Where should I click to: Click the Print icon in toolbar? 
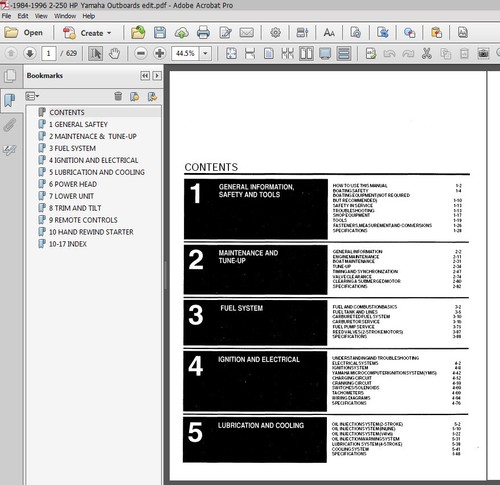click(203, 33)
